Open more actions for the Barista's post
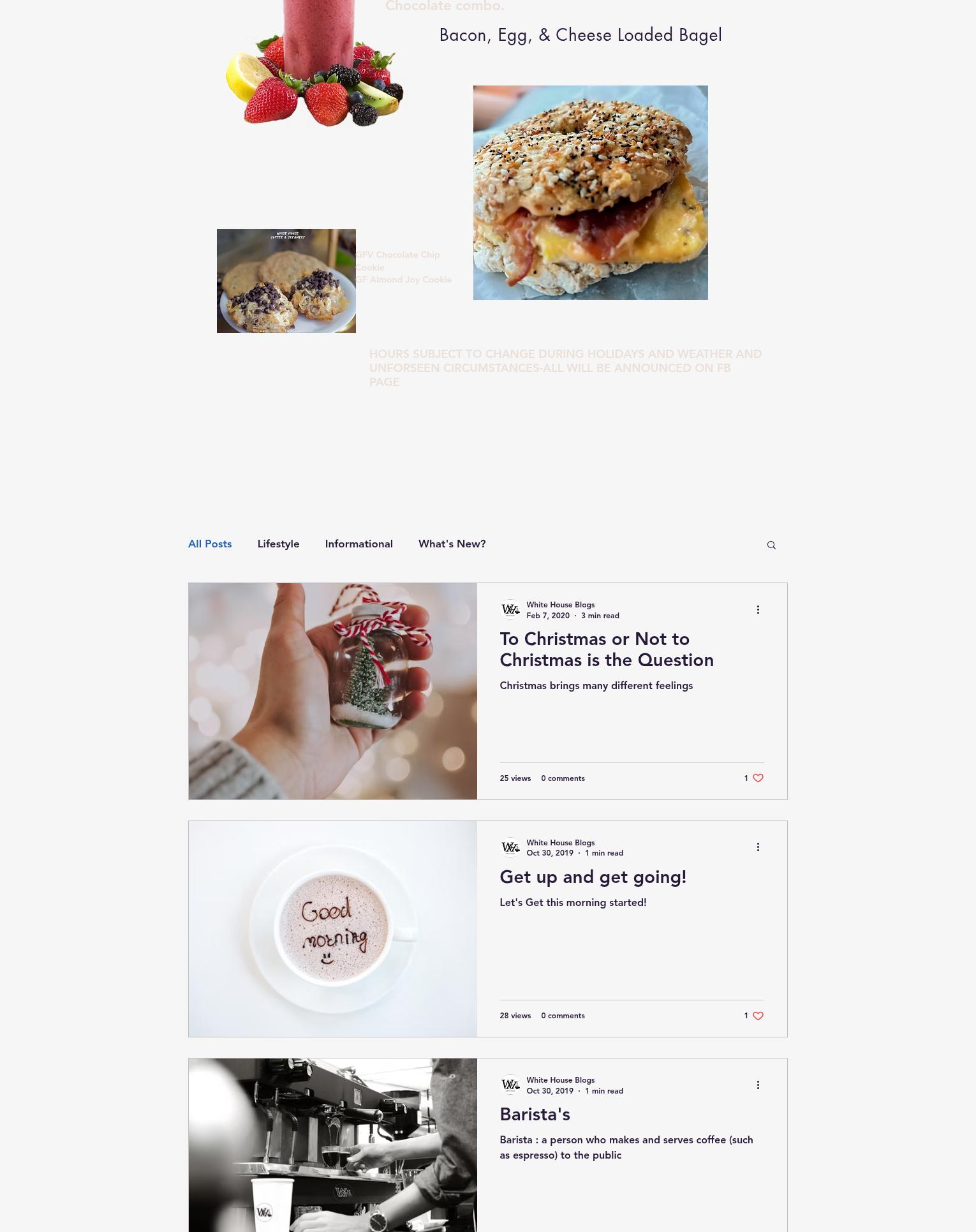Screen dimensions: 976x1232 (758, 1085)
